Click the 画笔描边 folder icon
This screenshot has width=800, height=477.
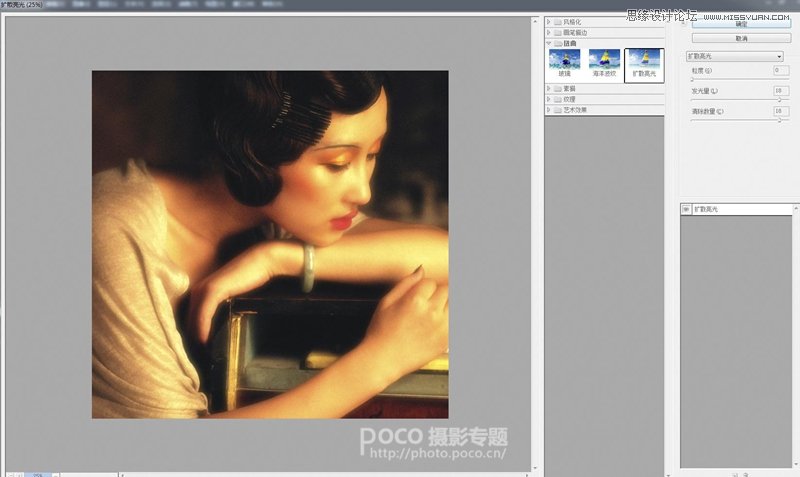click(x=558, y=33)
